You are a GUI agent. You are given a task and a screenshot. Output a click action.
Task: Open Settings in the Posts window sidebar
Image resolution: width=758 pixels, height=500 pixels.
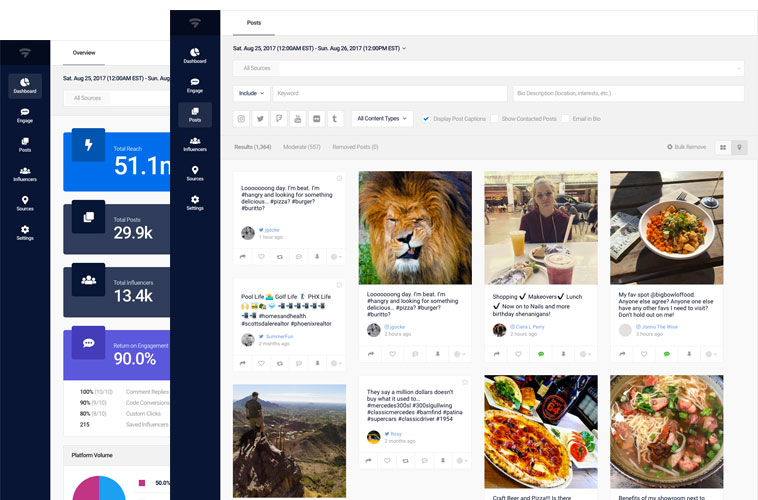(195, 203)
